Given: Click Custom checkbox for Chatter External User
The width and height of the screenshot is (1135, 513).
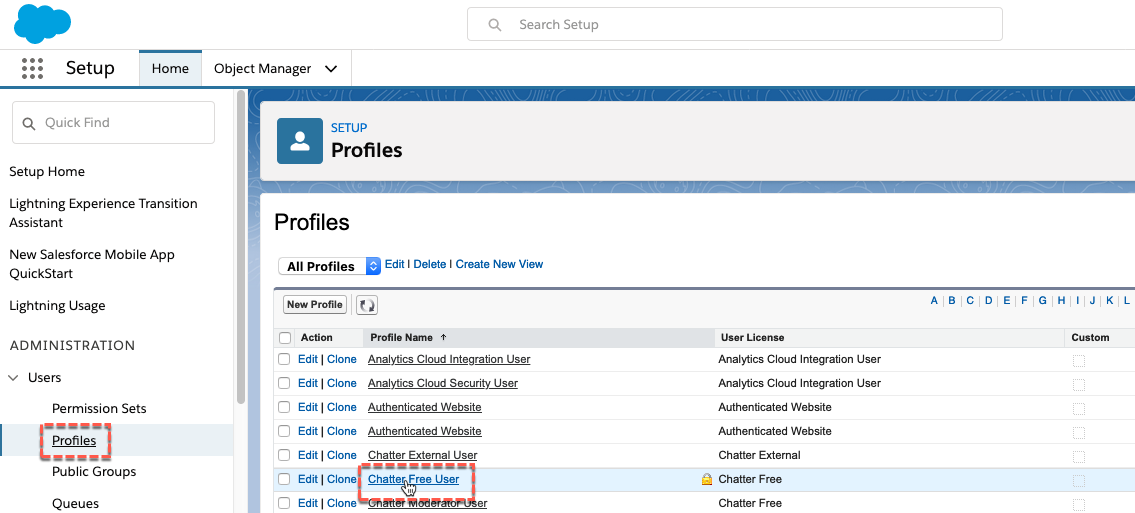Looking at the screenshot, I should (x=1079, y=457).
